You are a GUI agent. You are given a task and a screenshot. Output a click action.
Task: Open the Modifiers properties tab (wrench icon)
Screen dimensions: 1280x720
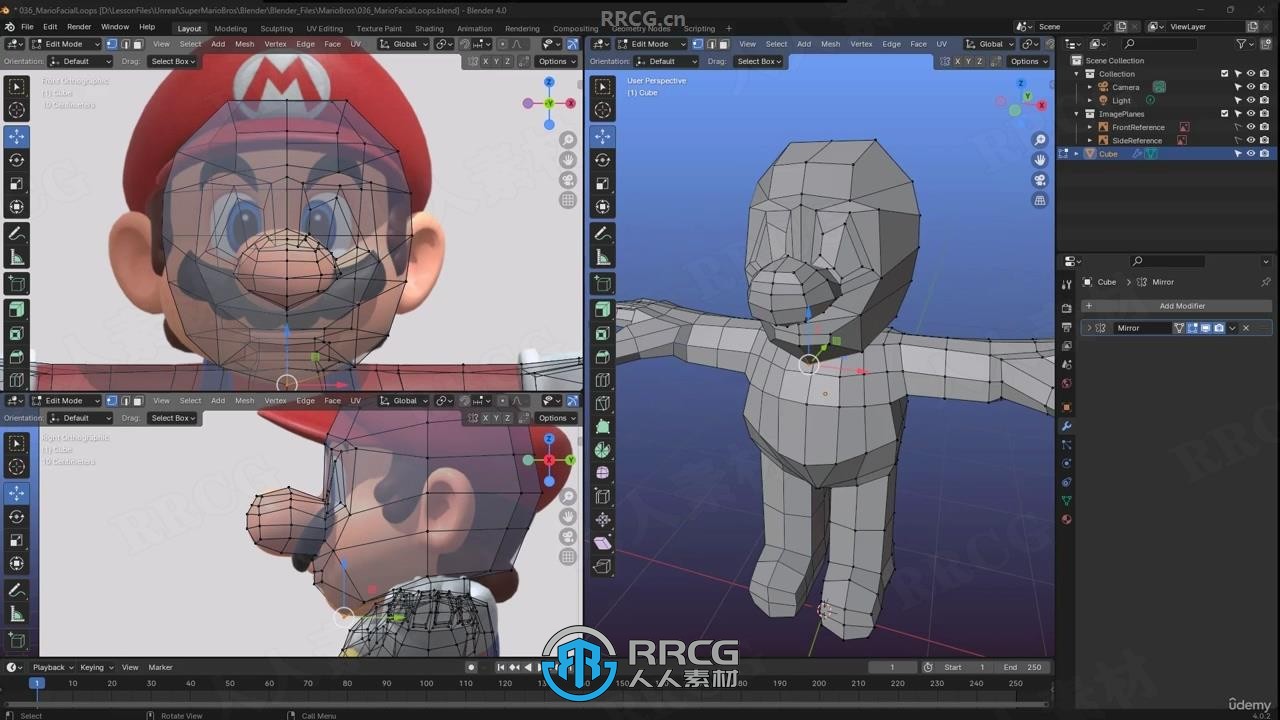point(1066,426)
